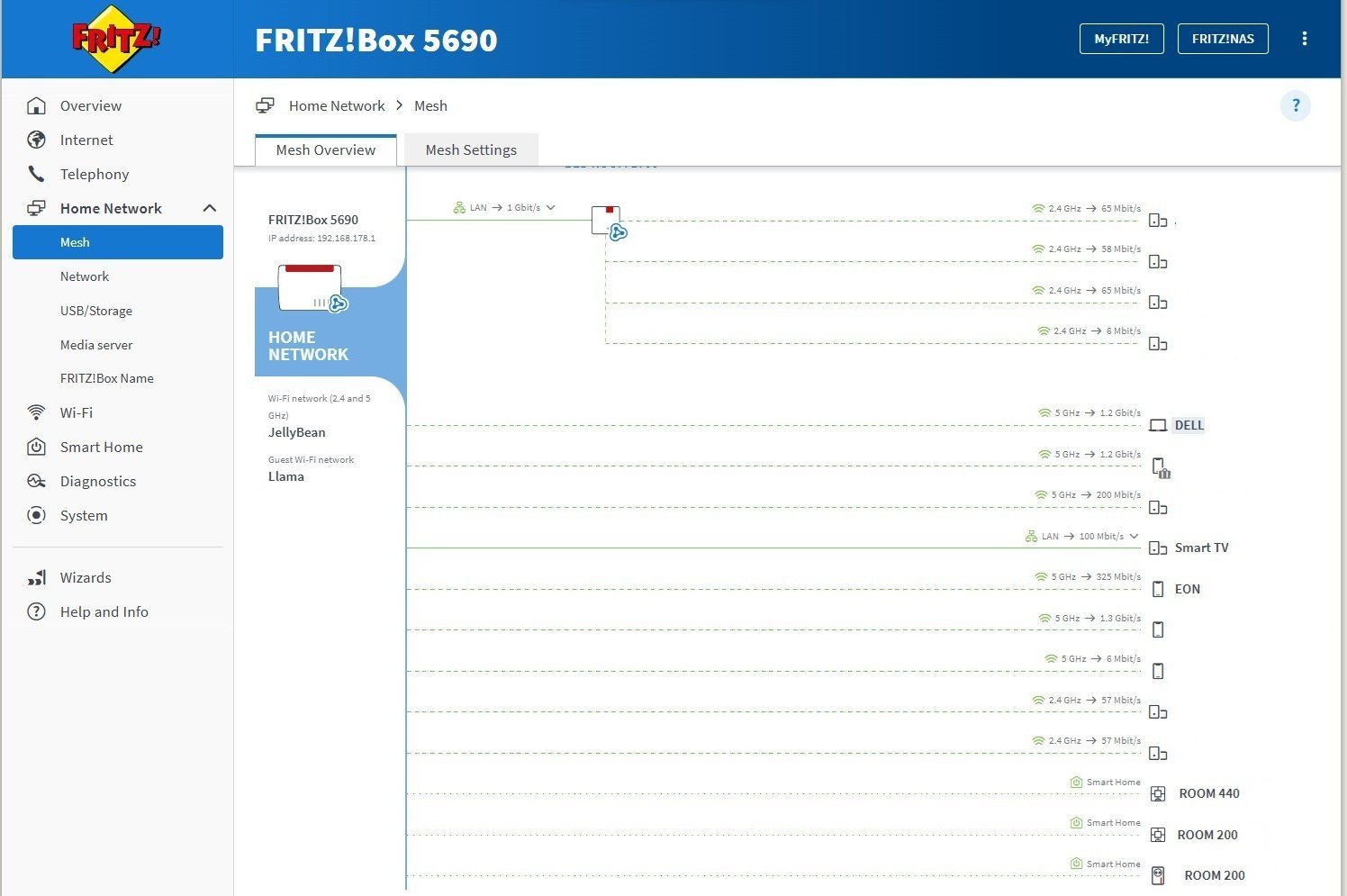Open the Help and Info question icon
1347x896 pixels.
pos(36,611)
